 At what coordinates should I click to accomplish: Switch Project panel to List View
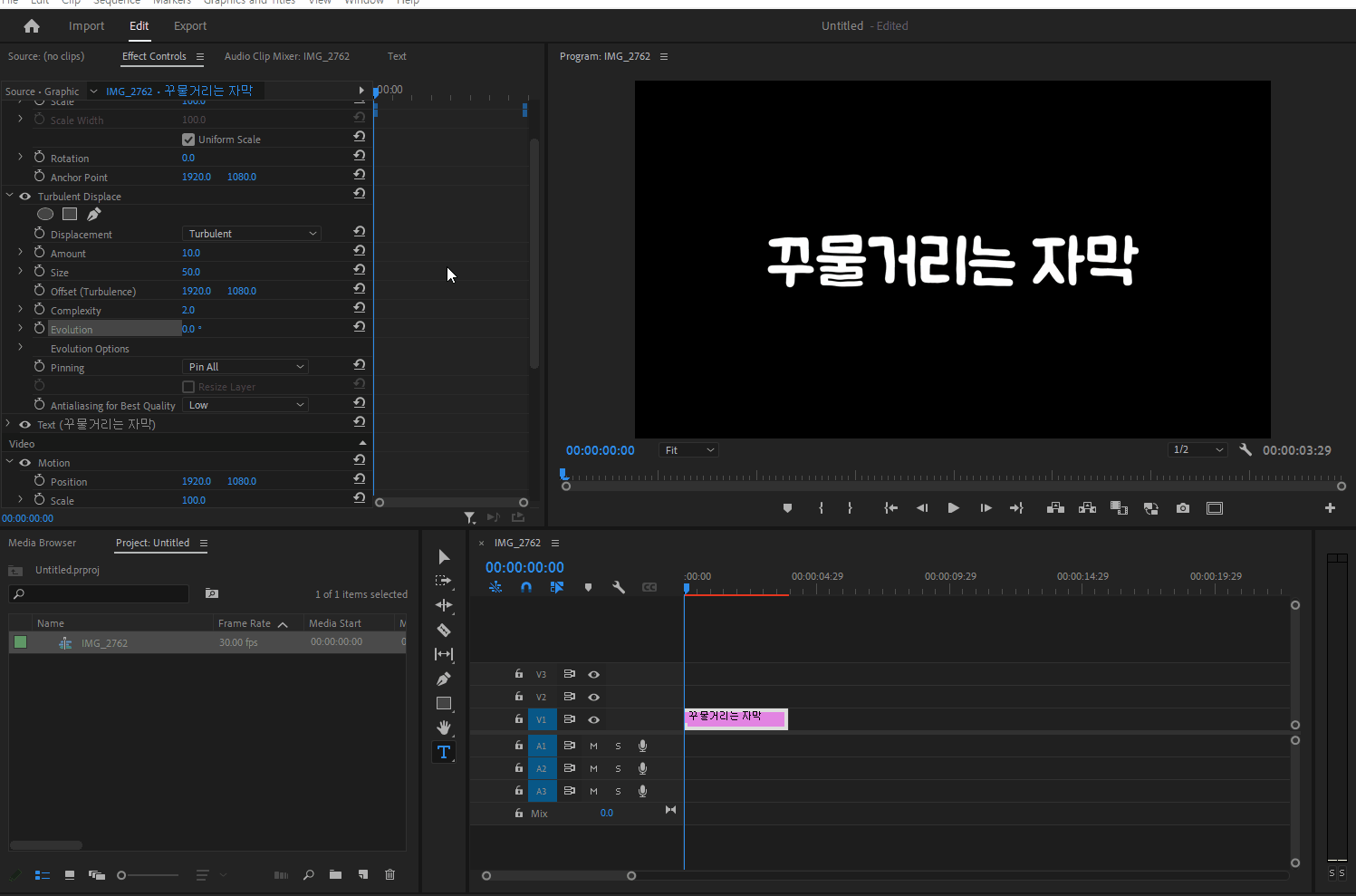point(42,875)
